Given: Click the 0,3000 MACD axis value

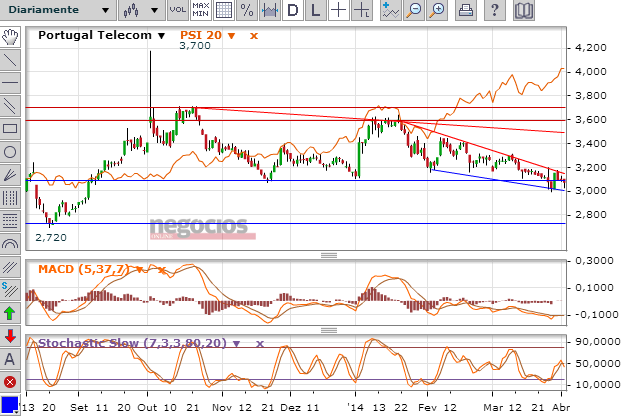Looking at the screenshot, I should tap(594, 261).
